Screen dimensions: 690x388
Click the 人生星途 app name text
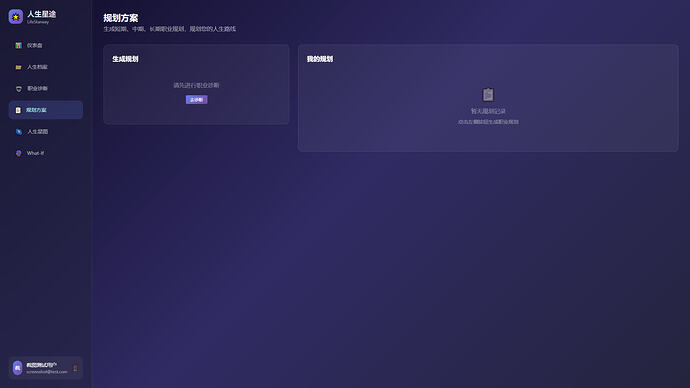point(41,14)
